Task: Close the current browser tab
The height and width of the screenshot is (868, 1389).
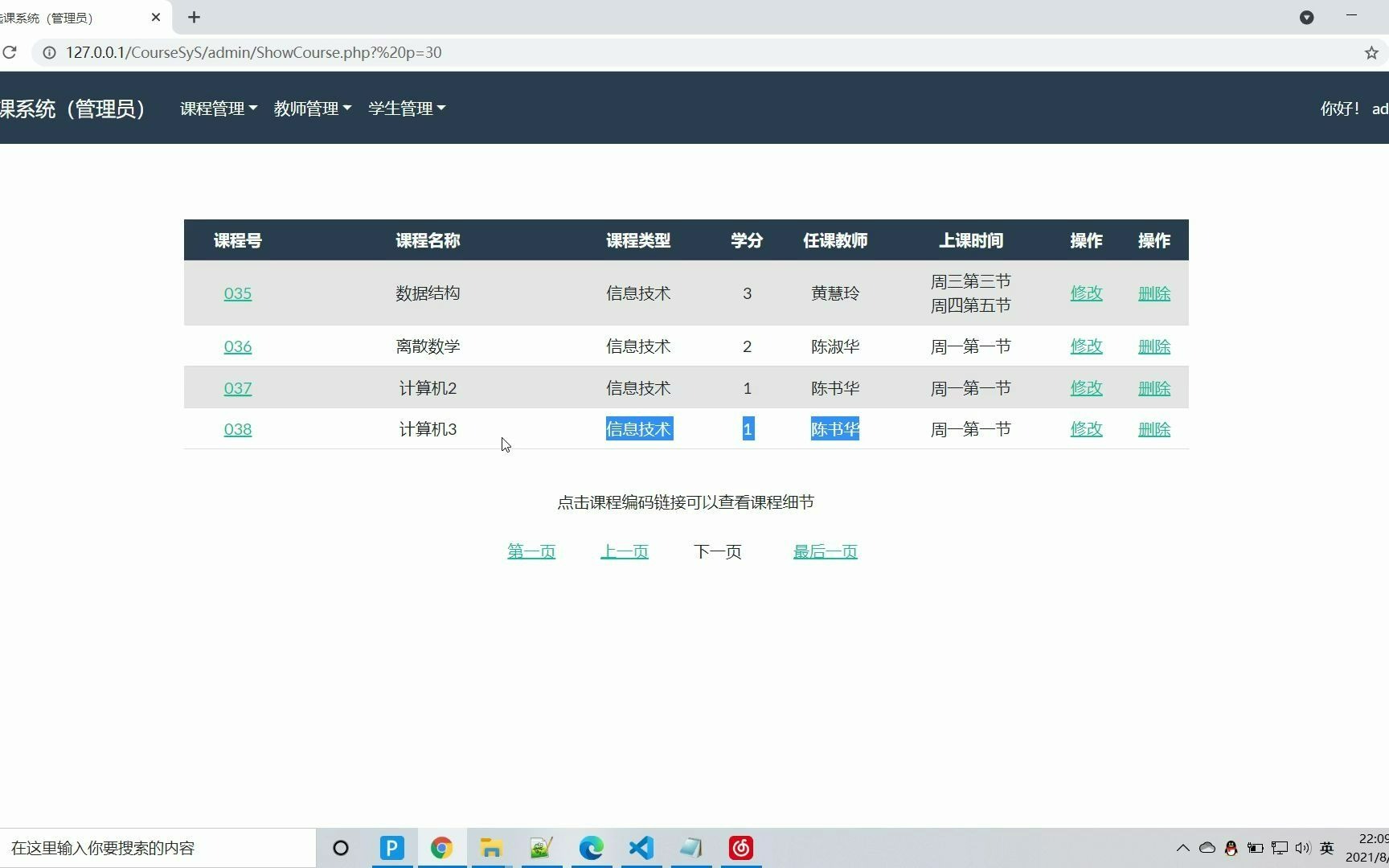Action: (156, 17)
